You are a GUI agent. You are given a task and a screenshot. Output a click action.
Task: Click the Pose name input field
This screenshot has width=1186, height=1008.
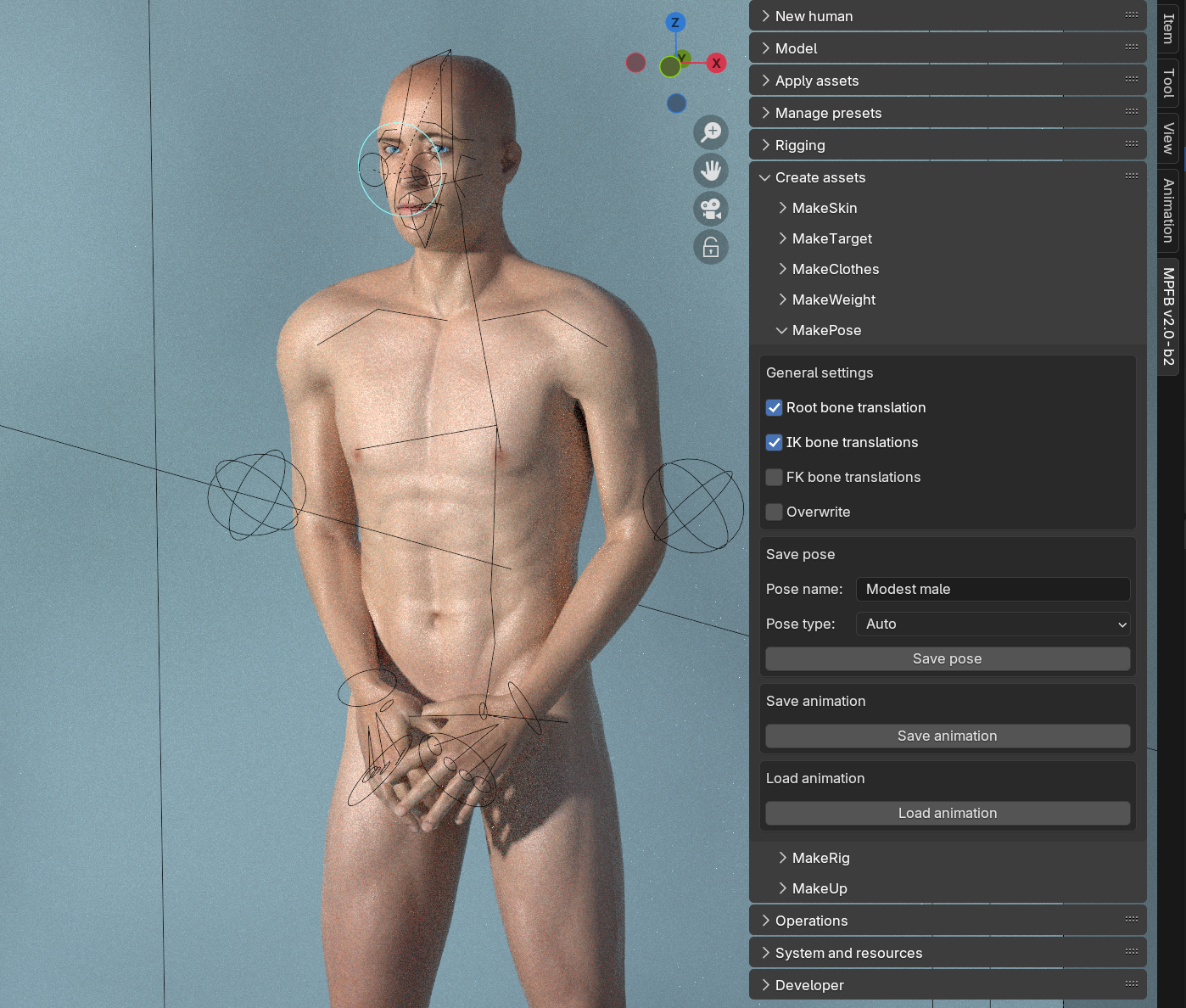click(993, 589)
